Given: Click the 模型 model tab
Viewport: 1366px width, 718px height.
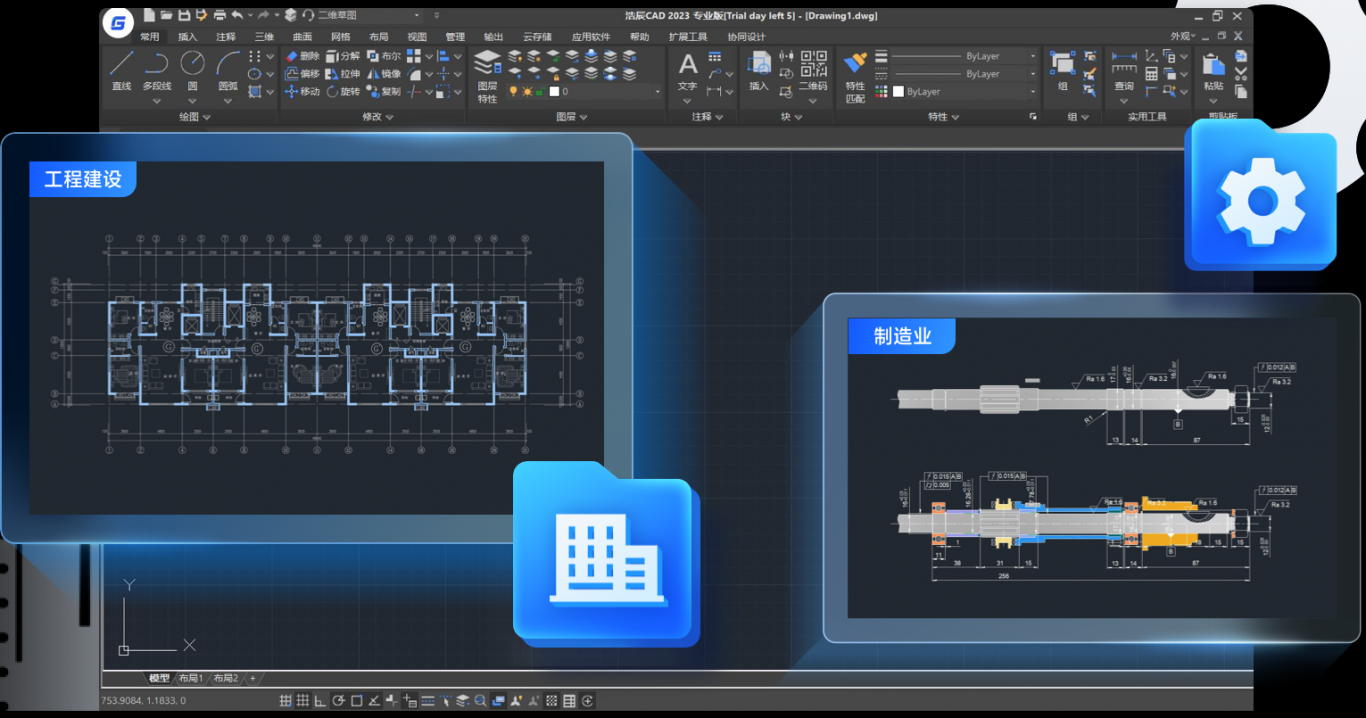Looking at the screenshot, I should pos(159,678).
